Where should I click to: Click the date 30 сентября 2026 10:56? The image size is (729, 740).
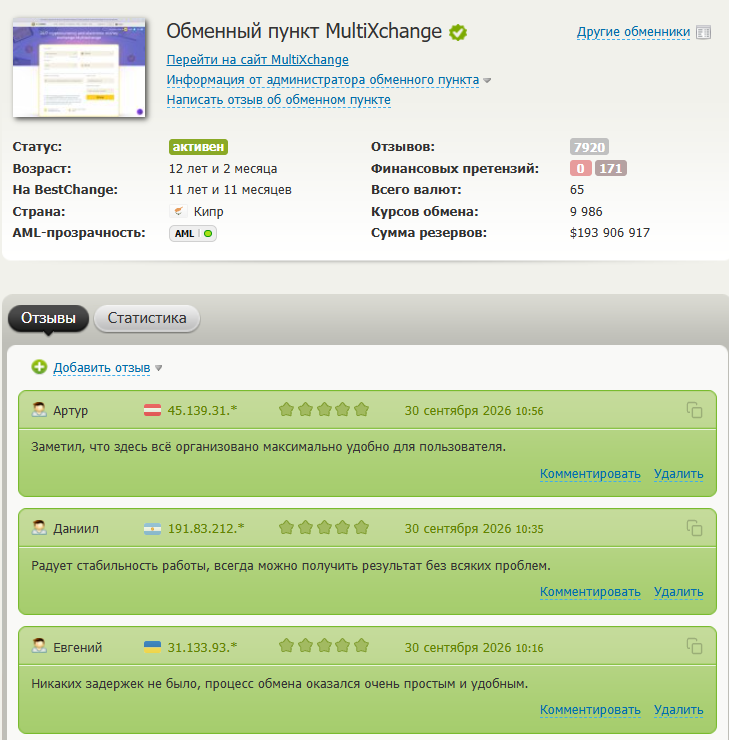point(474,411)
